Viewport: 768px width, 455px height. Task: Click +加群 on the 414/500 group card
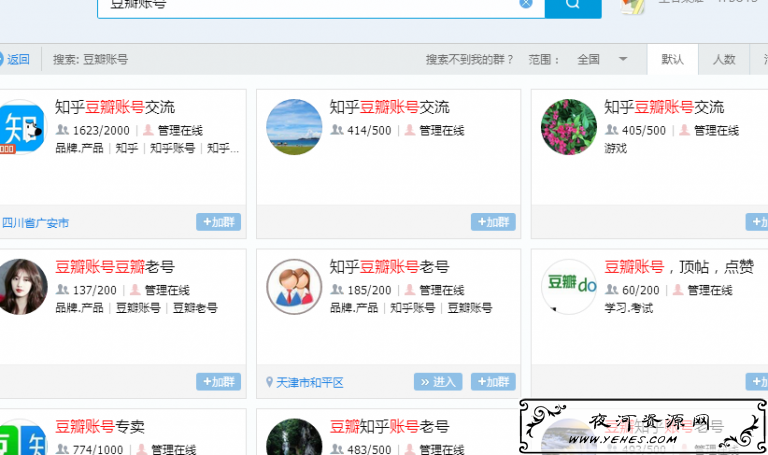(493, 222)
